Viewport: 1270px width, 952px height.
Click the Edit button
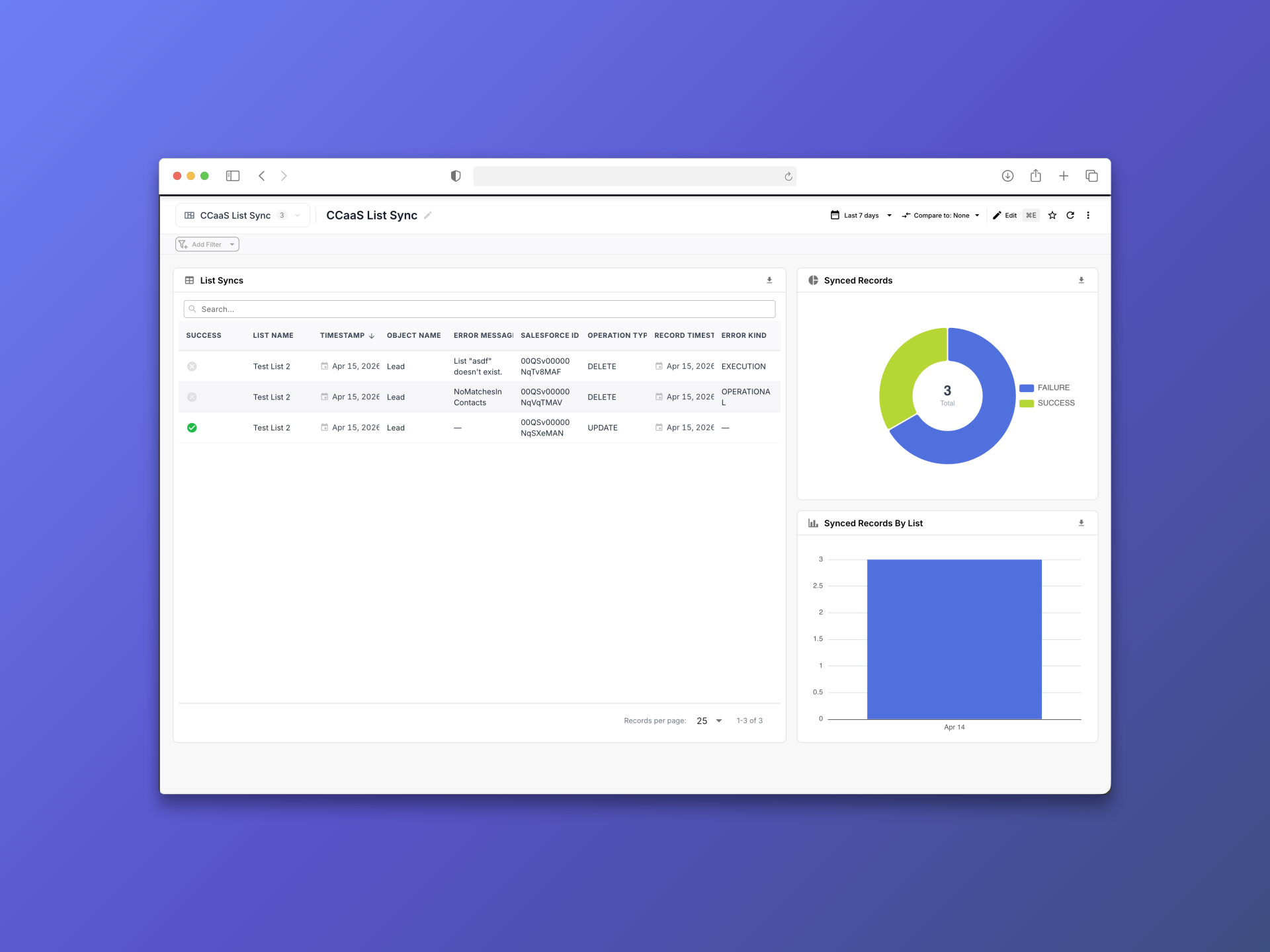point(1005,216)
